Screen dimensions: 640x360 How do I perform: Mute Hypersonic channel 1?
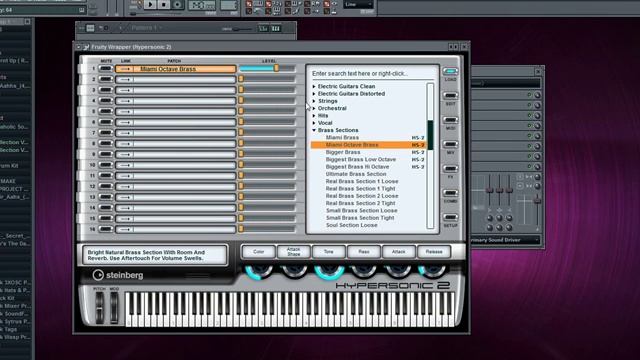pyautogui.click(x=106, y=69)
